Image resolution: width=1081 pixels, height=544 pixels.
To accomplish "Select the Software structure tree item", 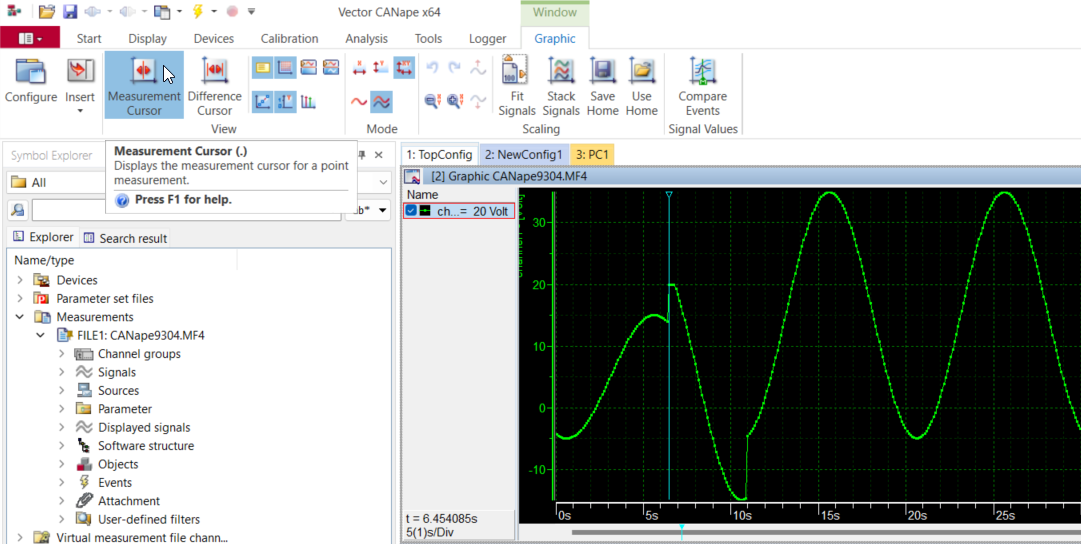I will coord(146,445).
